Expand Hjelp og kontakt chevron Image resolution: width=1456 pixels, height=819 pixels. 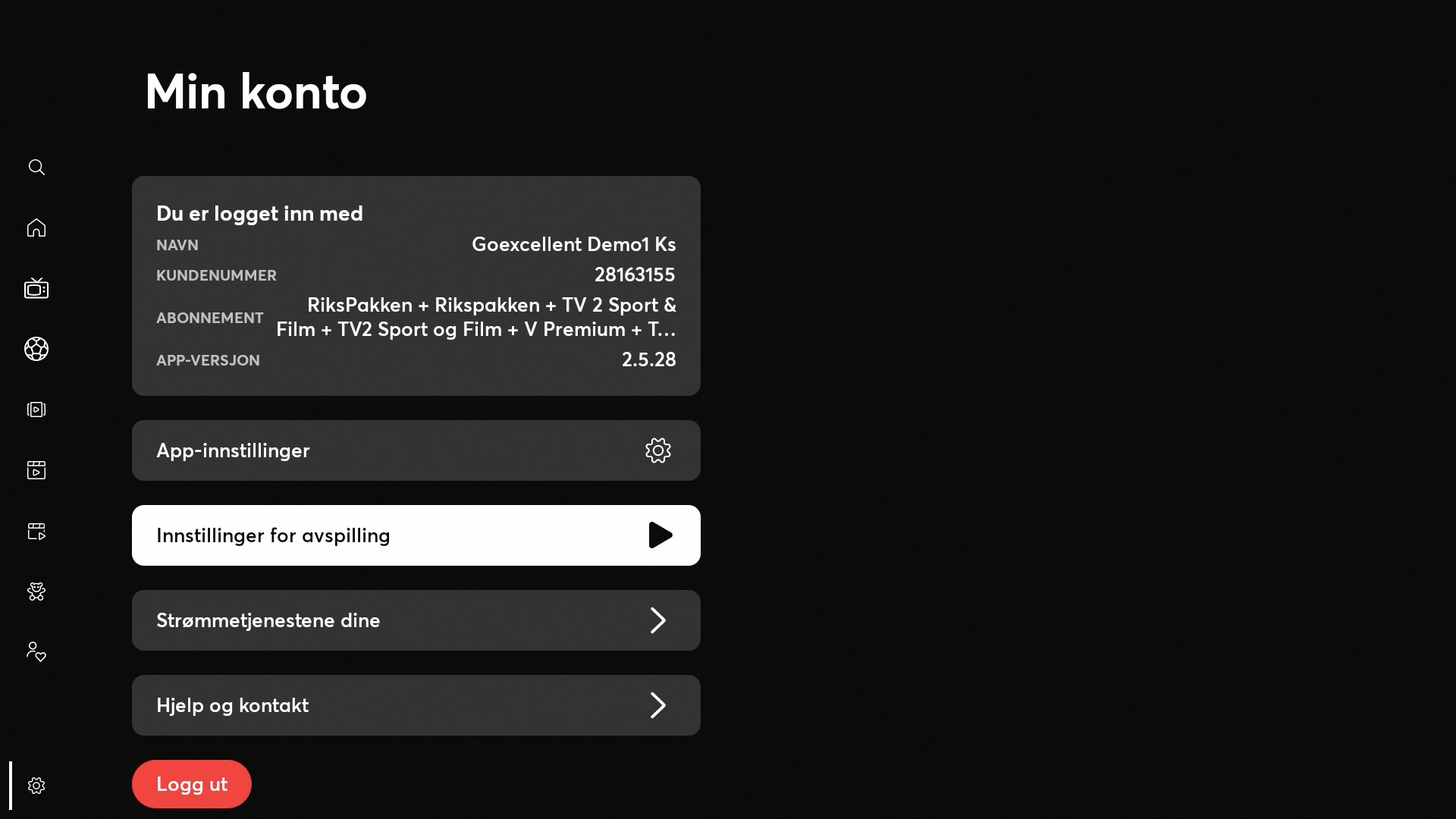pyautogui.click(x=658, y=705)
